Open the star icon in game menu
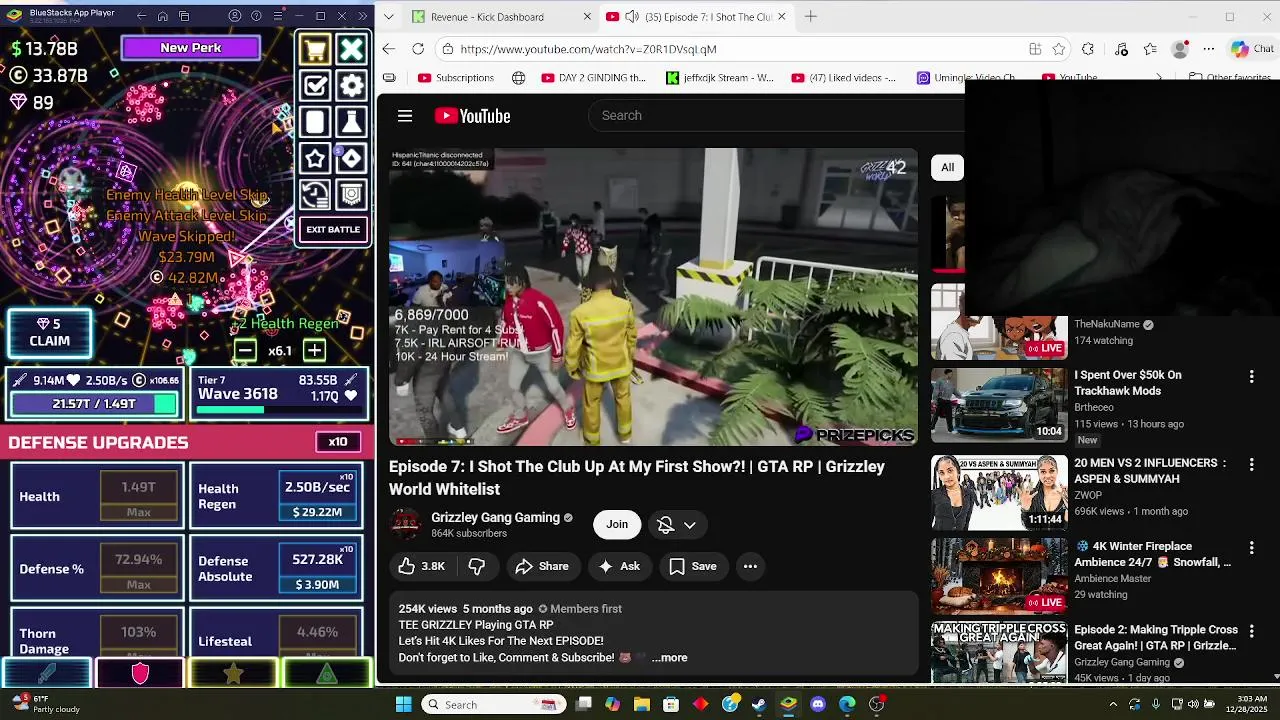 tap(315, 159)
